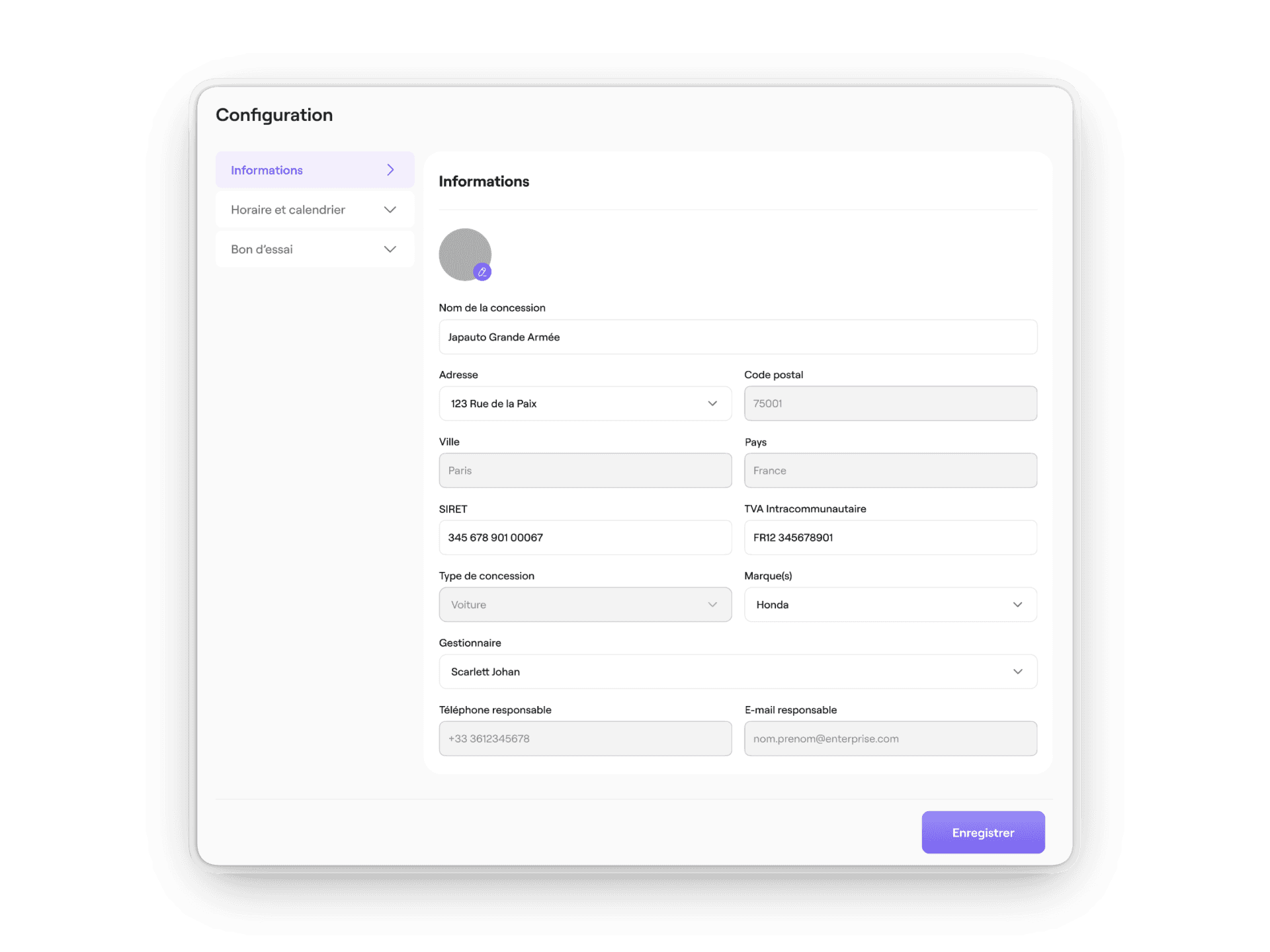The height and width of the screenshot is (952, 1270).
Task: Expand Bon d'essai section chevron
Action: (390, 249)
